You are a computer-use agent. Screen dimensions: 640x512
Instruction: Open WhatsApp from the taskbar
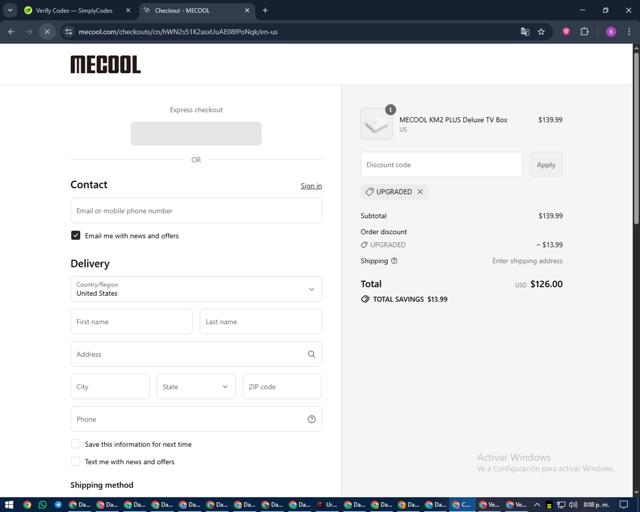pos(42,505)
